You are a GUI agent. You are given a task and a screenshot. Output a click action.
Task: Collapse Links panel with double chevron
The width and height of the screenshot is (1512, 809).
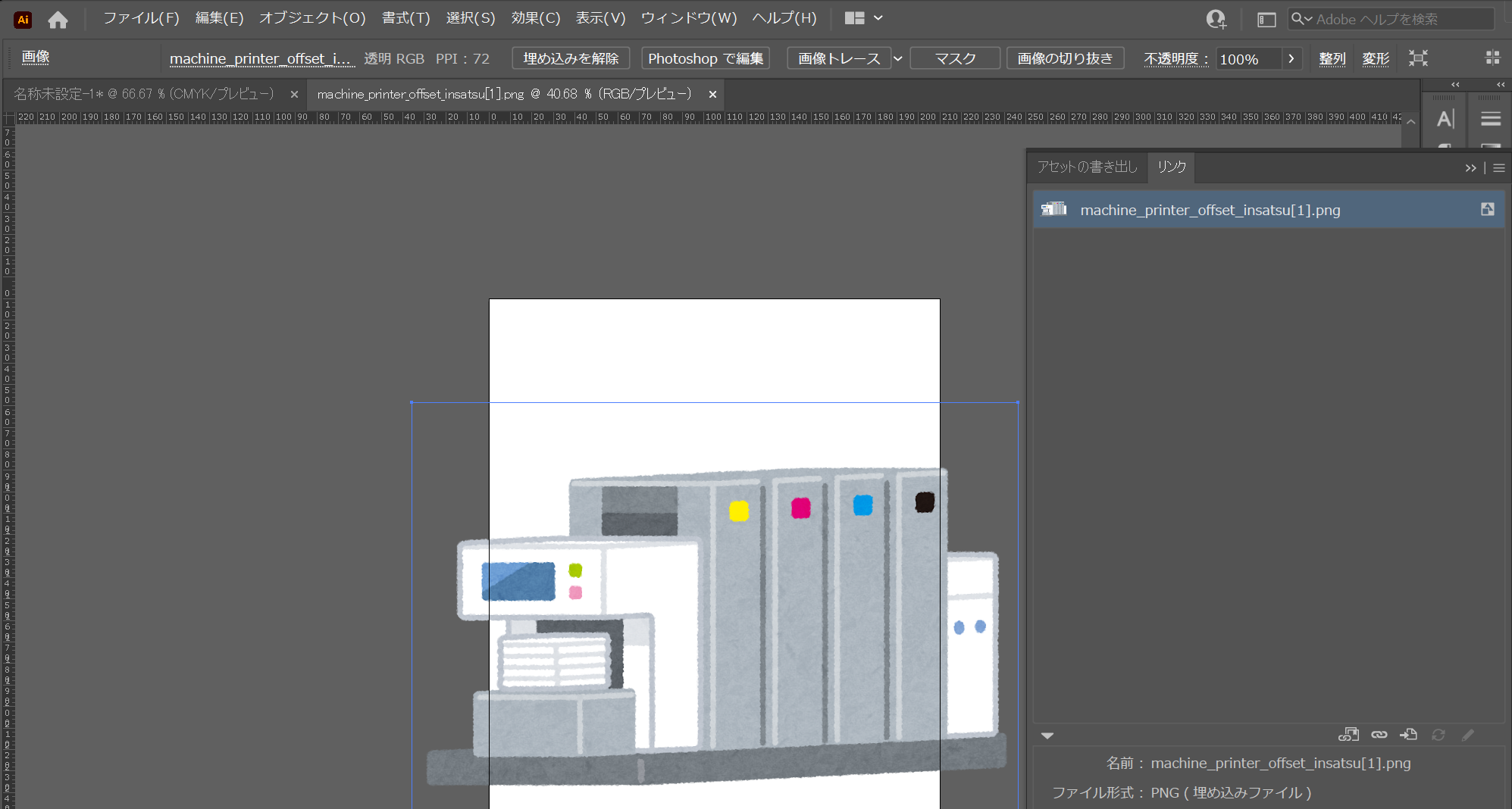tap(1470, 168)
